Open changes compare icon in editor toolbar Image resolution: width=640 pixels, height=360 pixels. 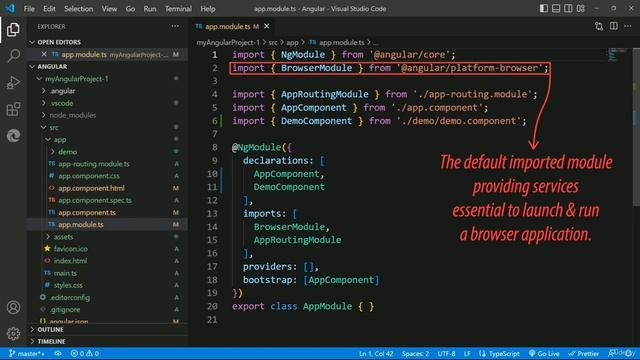pos(599,26)
